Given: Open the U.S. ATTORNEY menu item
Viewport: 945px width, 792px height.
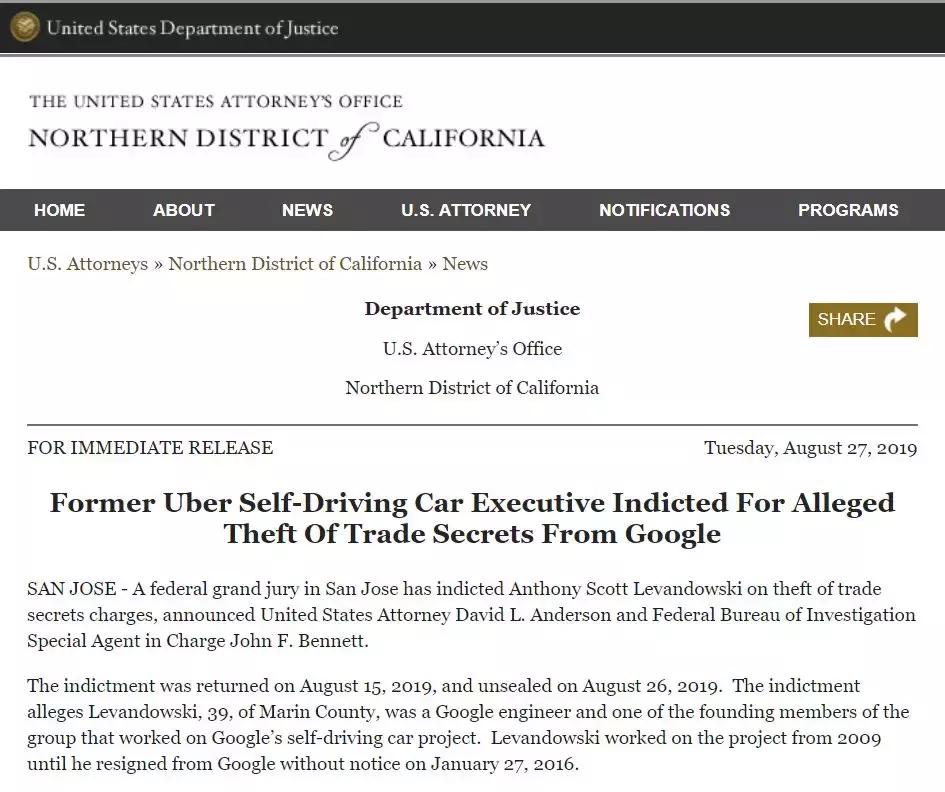Looking at the screenshot, I should [466, 210].
